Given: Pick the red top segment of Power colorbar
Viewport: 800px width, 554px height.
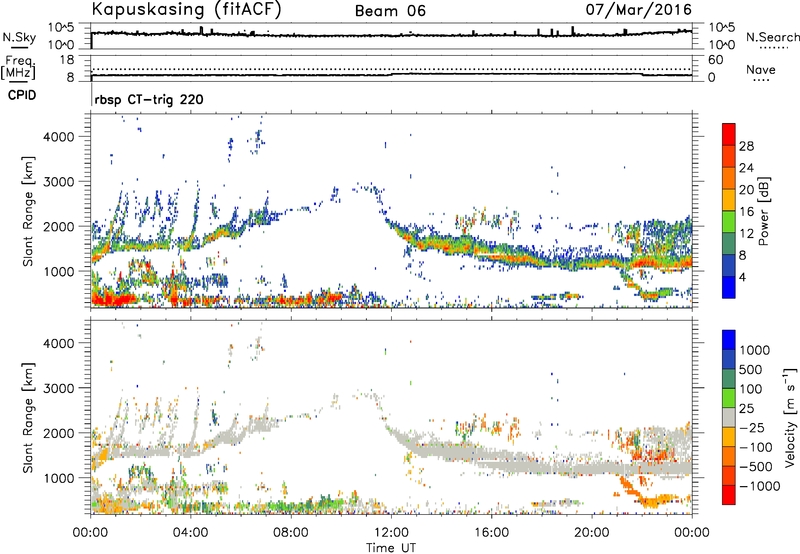Looking at the screenshot, I should [x=729, y=135].
